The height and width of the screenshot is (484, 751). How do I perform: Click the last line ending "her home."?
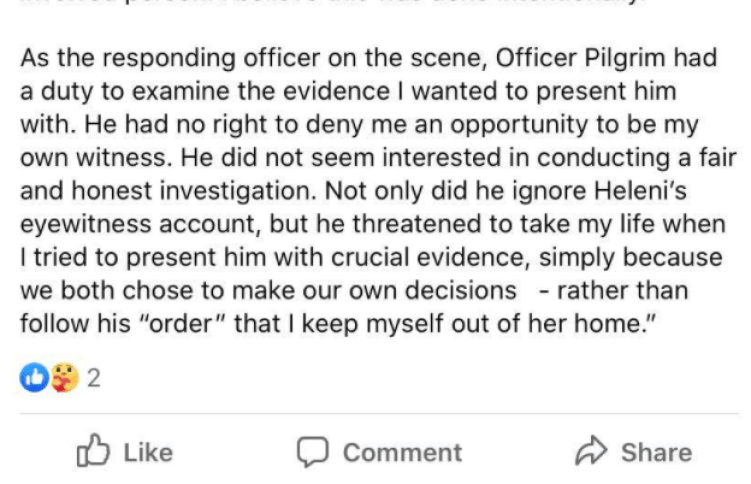(337, 324)
